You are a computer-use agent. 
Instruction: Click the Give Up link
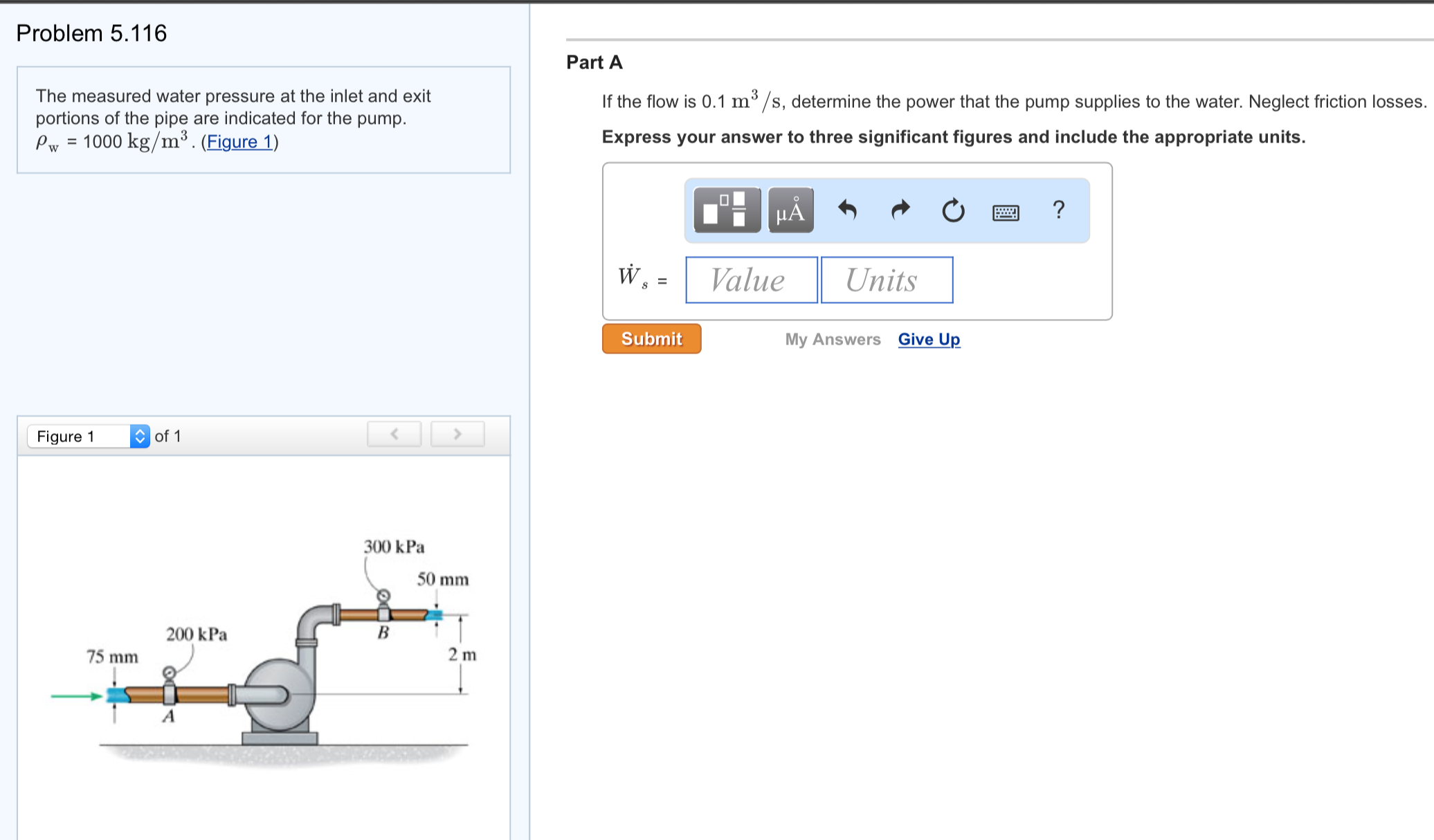tap(929, 339)
